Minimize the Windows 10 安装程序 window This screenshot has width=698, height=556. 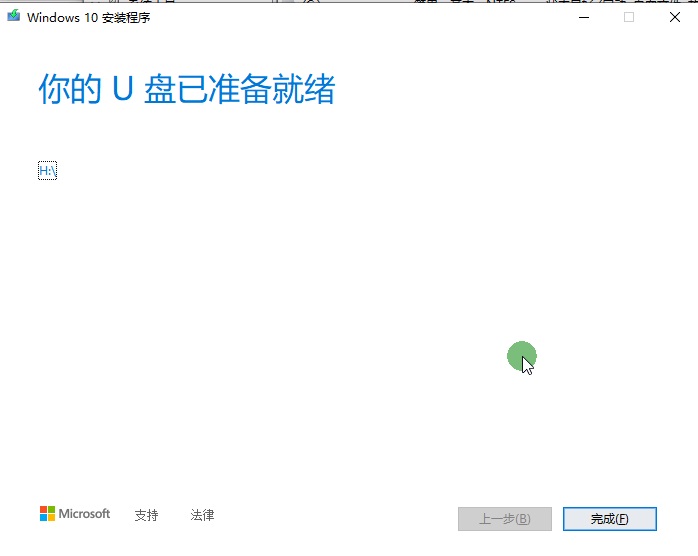tap(584, 17)
